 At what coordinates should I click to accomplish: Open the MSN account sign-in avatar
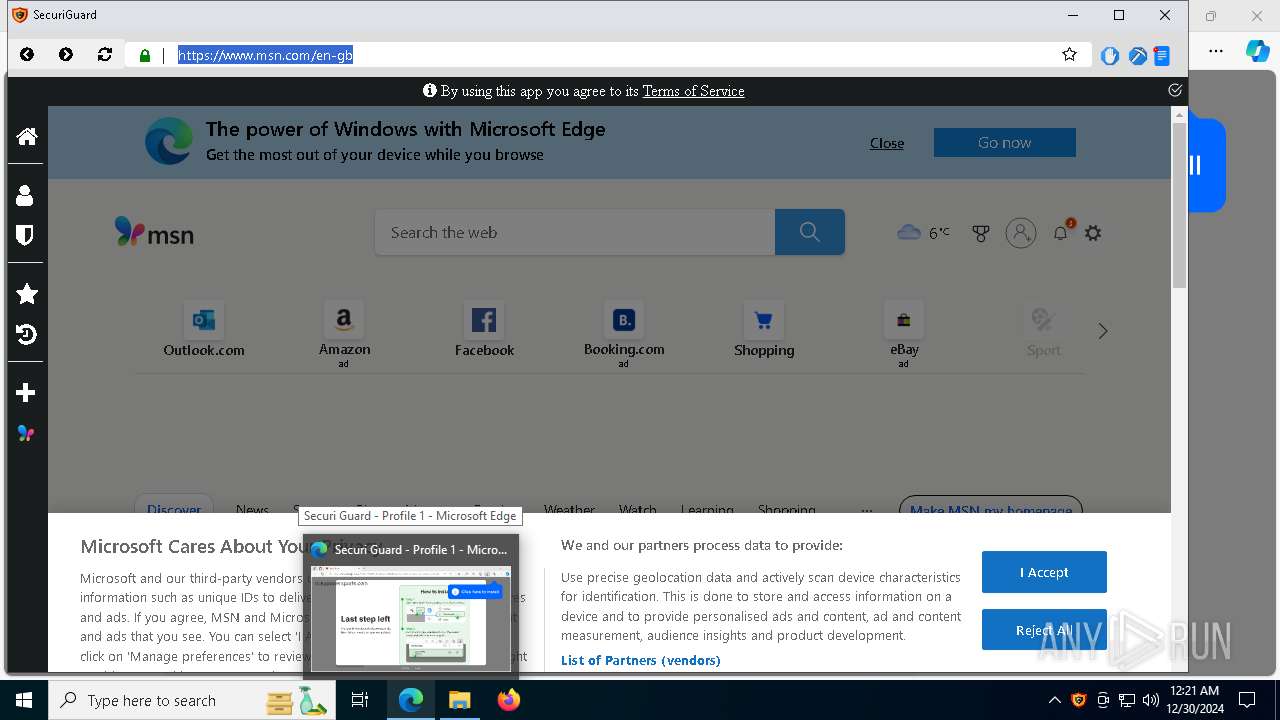click(1021, 233)
